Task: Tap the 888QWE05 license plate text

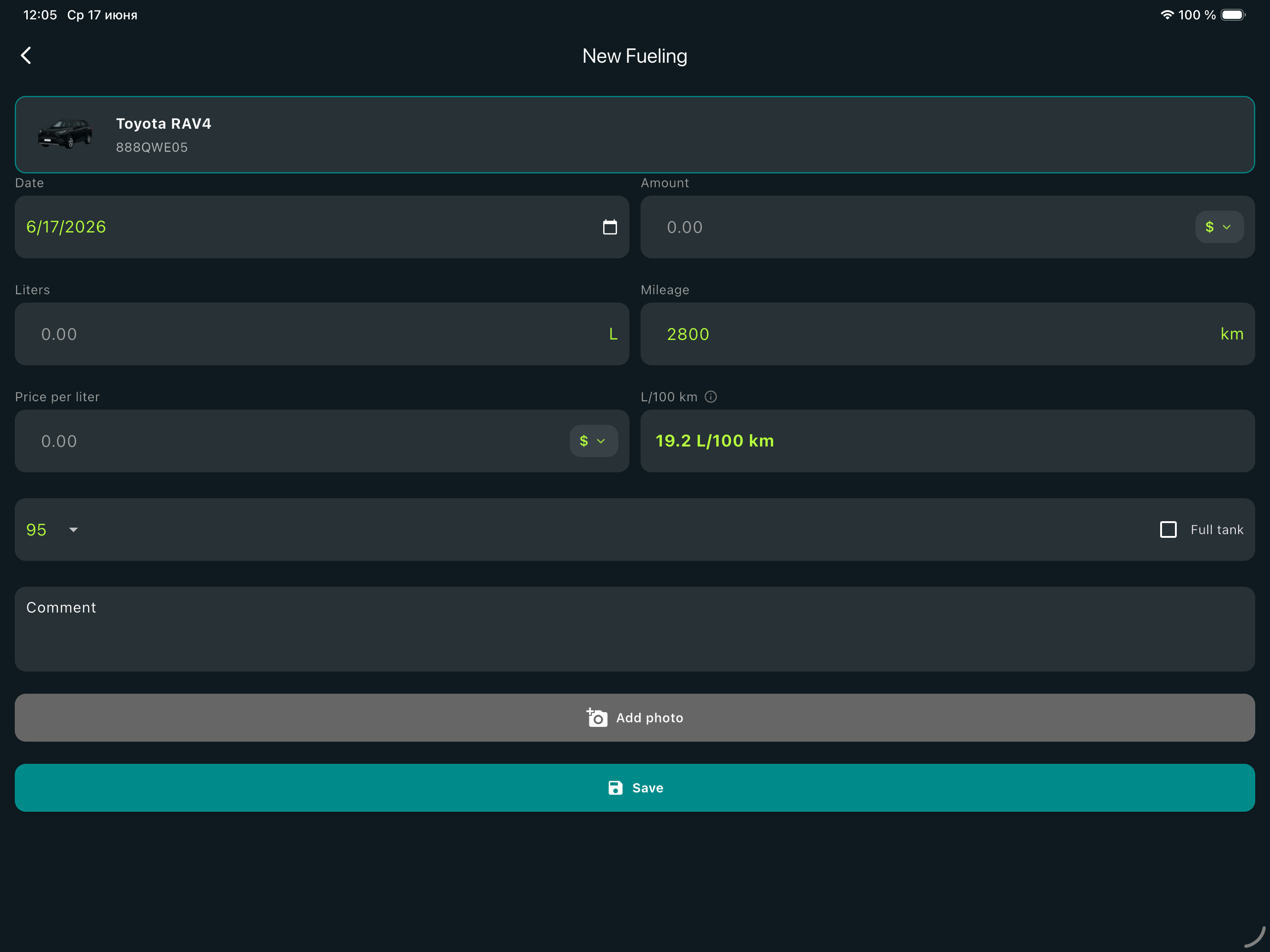Action: pyautogui.click(x=151, y=148)
